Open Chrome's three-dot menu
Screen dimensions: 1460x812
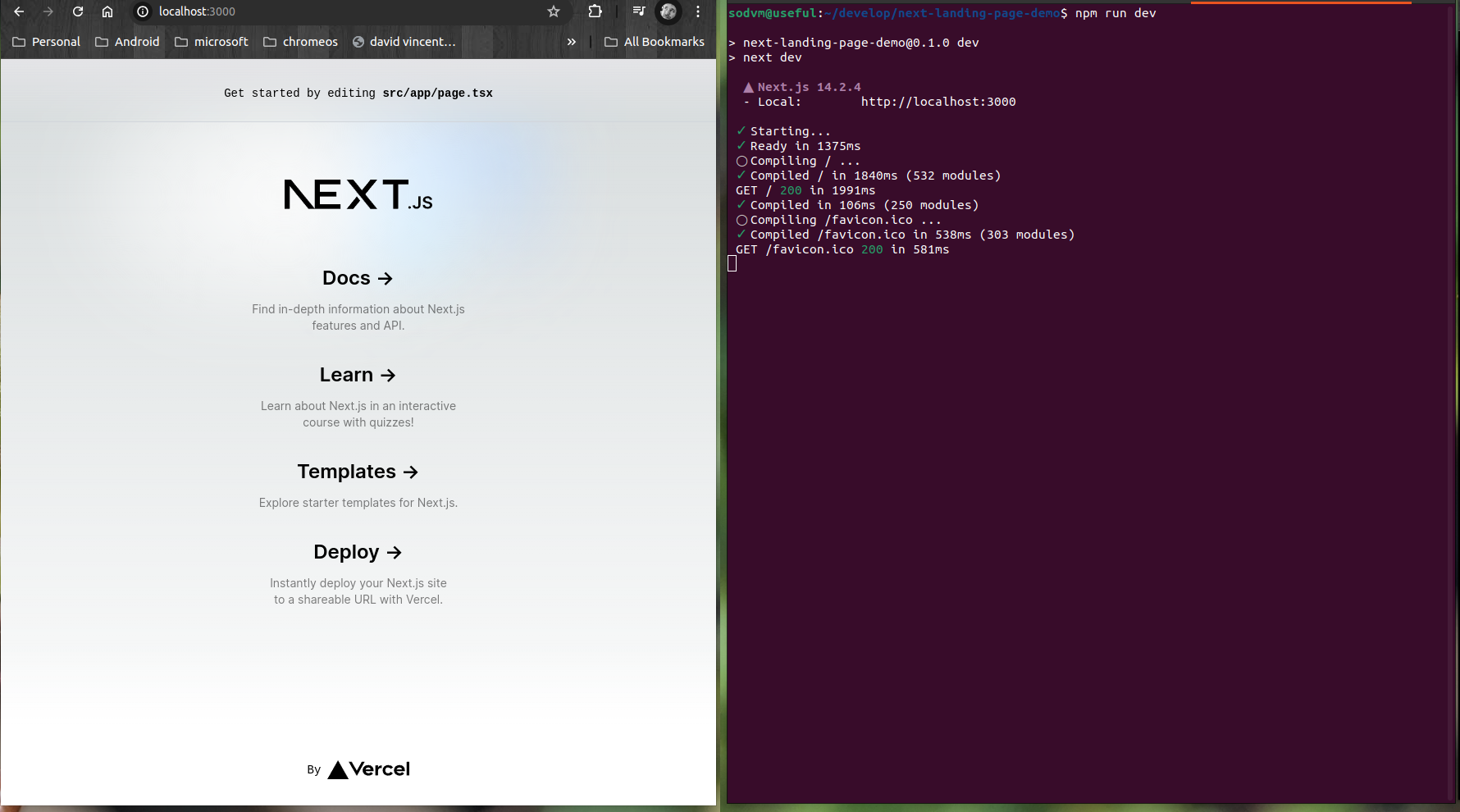pos(698,12)
